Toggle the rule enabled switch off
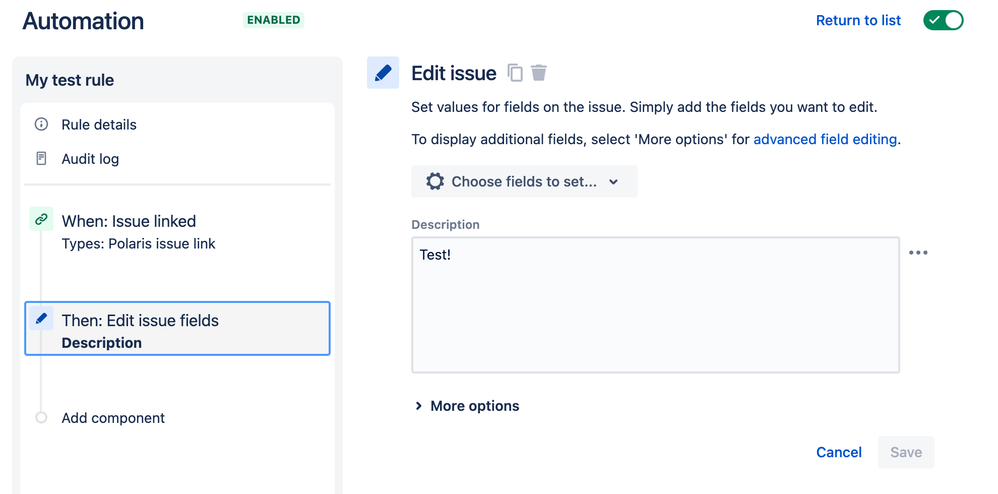This screenshot has width=998, height=494. click(943, 20)
